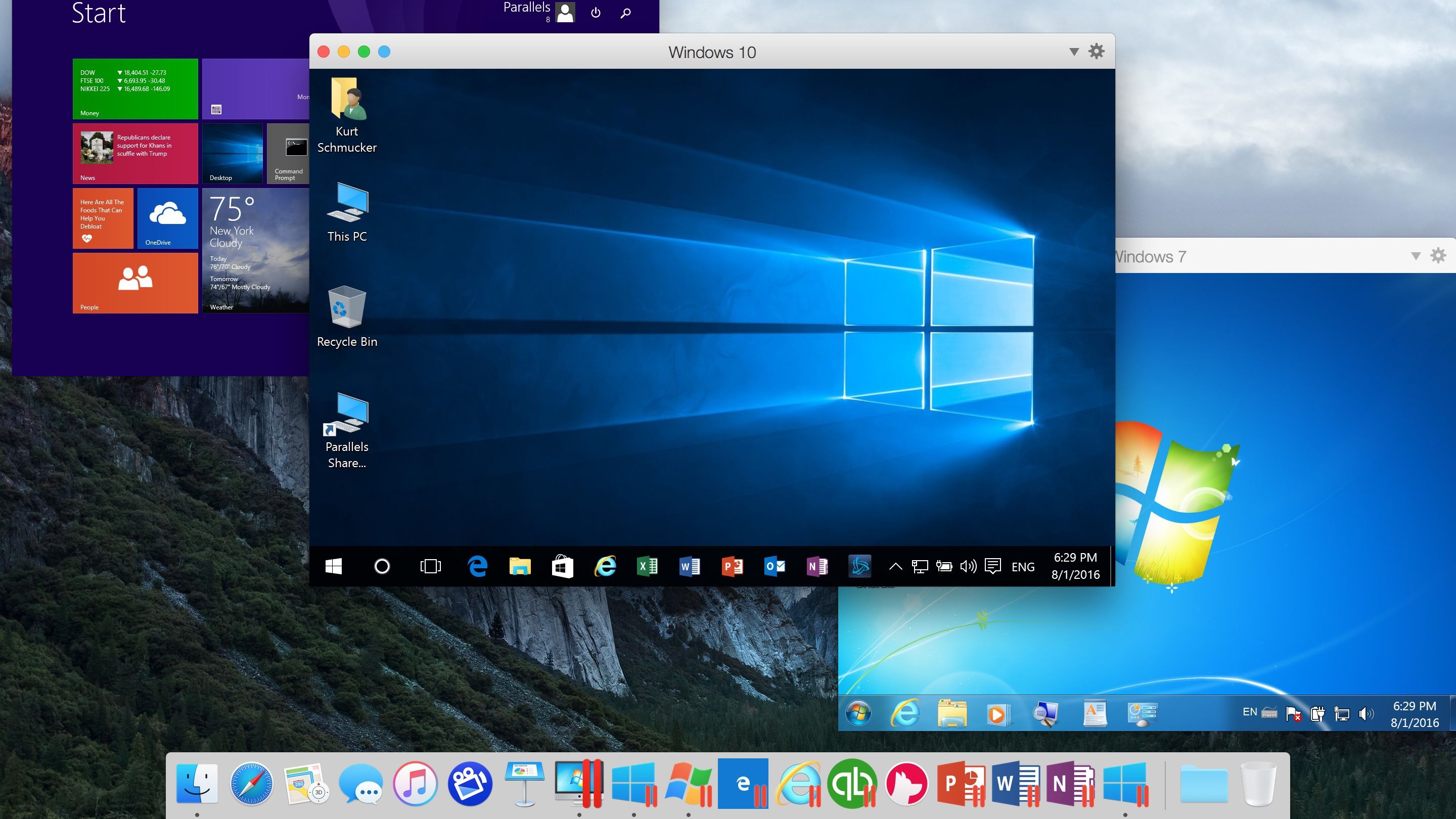Screen dimensions: 1456x819
Task: Show hidden icons via the tray chevron
Action: [x=895, y=565]
